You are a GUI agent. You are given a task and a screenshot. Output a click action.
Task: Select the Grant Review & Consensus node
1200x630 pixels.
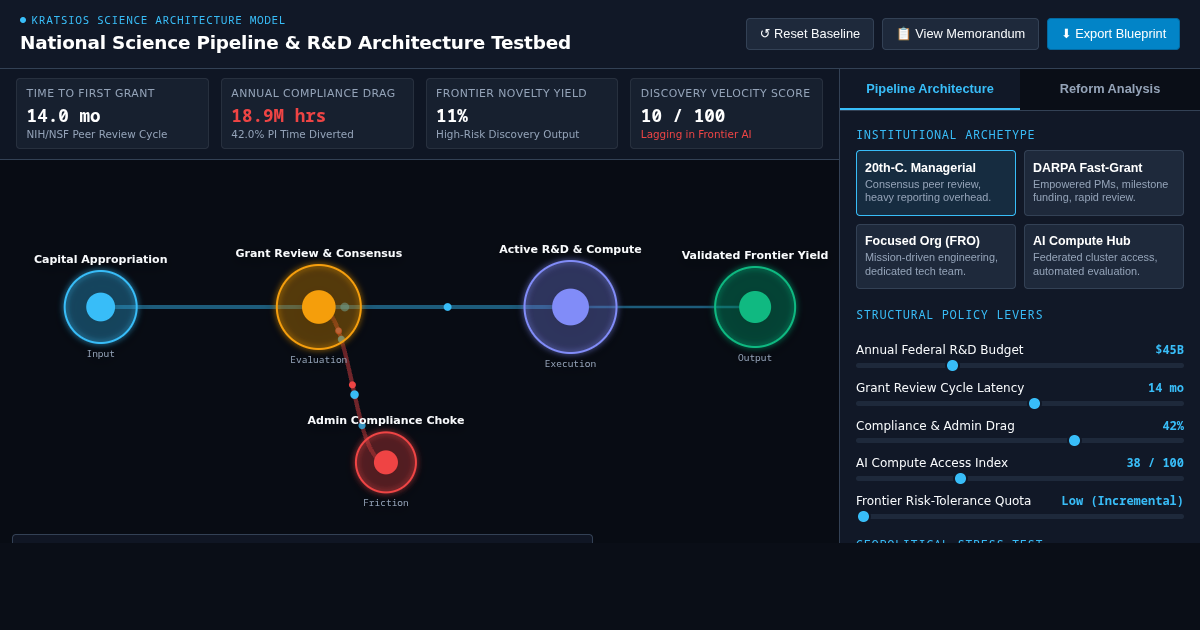(x=319, y=307)
